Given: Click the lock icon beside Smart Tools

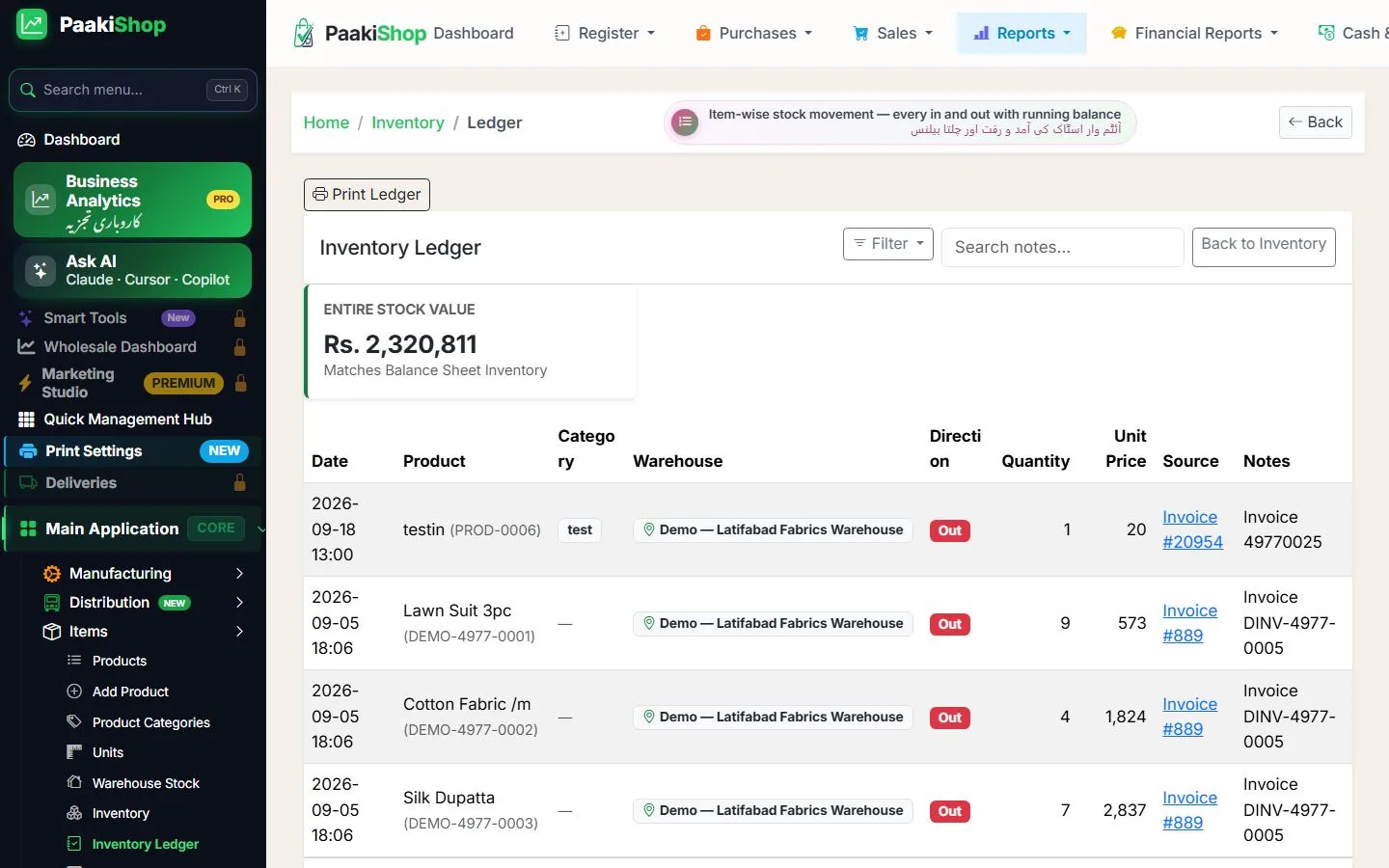Looking at the screenshot, I should (240, 318).
